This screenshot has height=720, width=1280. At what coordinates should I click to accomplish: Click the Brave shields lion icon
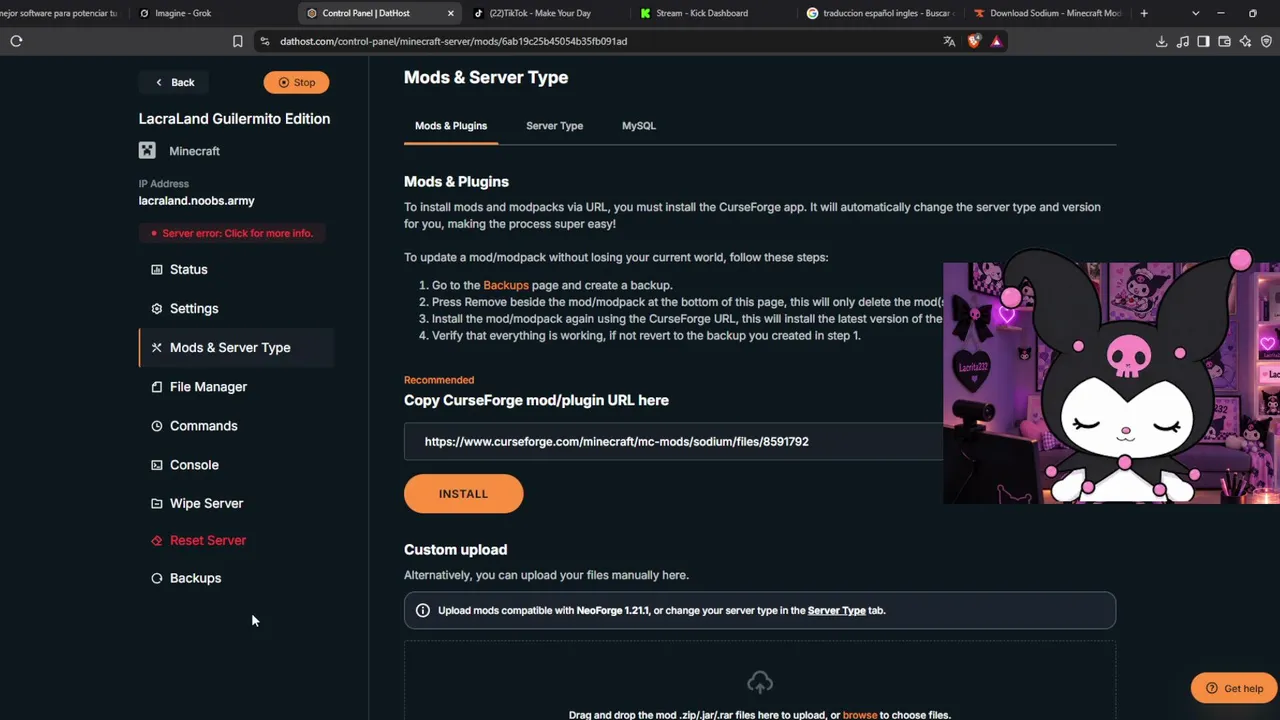[974, 41]
